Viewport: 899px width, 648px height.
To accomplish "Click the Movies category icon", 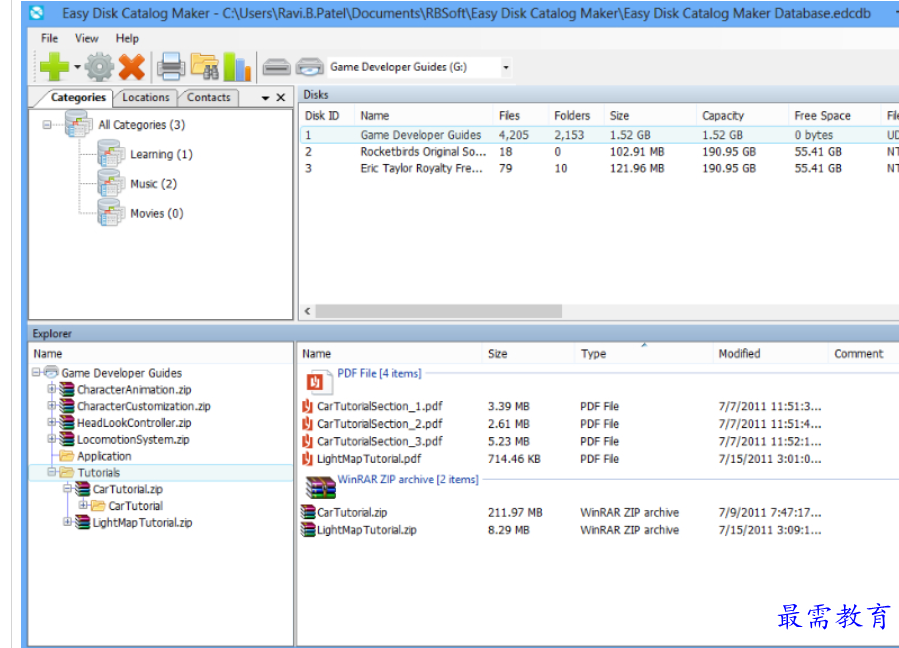I will point(111,213).
